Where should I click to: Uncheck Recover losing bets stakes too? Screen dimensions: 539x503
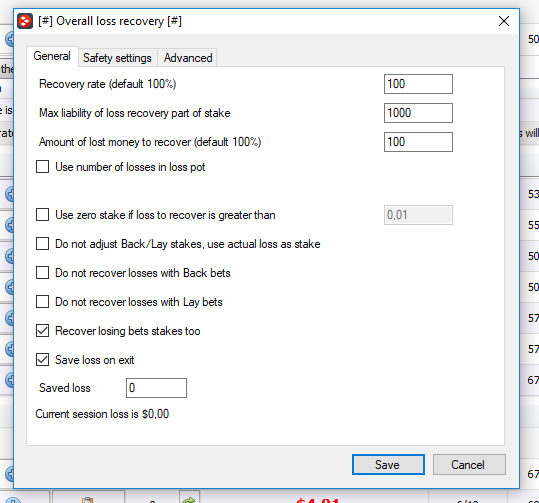43,331
